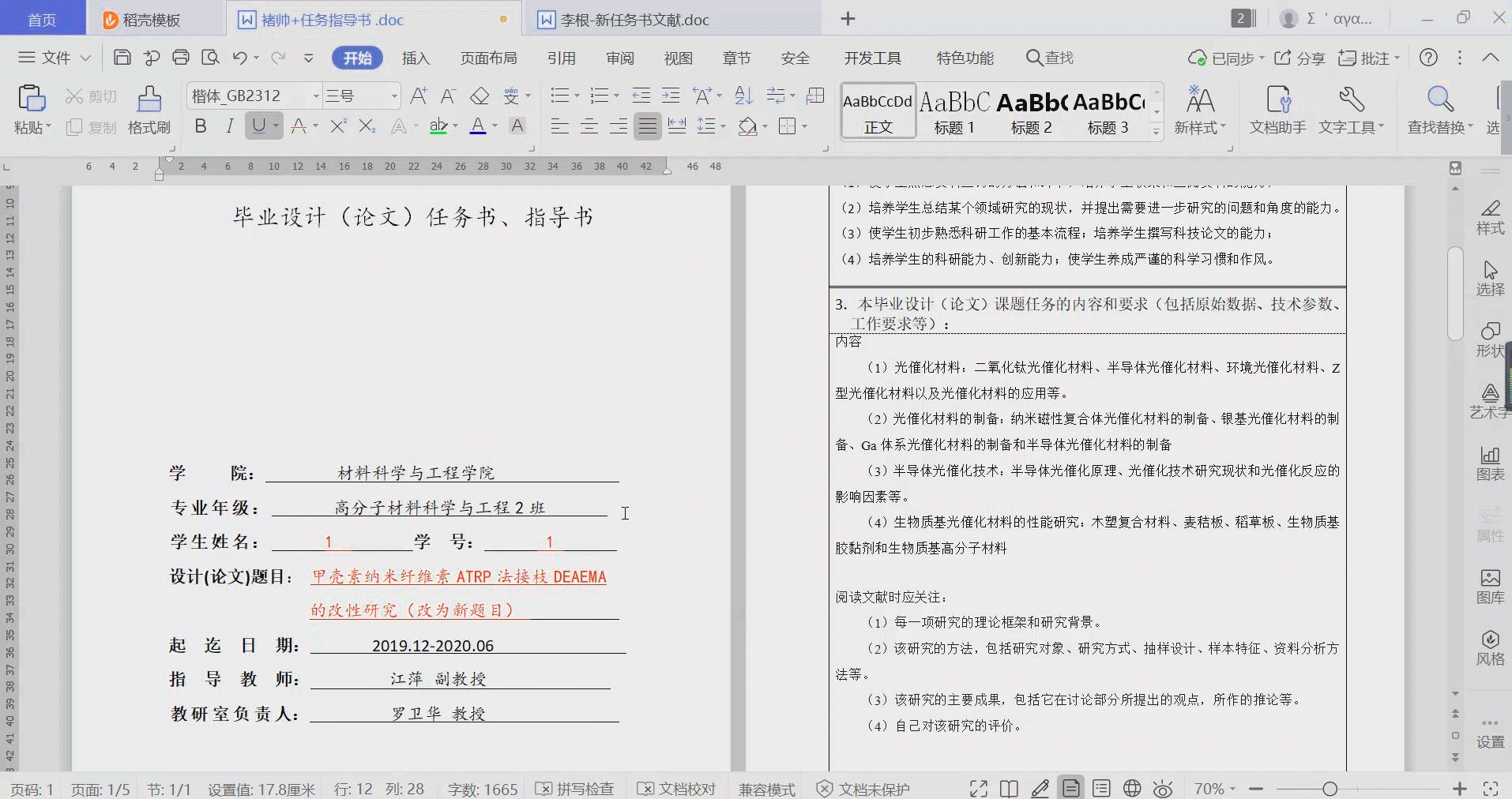Click the Save document icon
Screen dimensions: 1512x799
pos(122,57)
